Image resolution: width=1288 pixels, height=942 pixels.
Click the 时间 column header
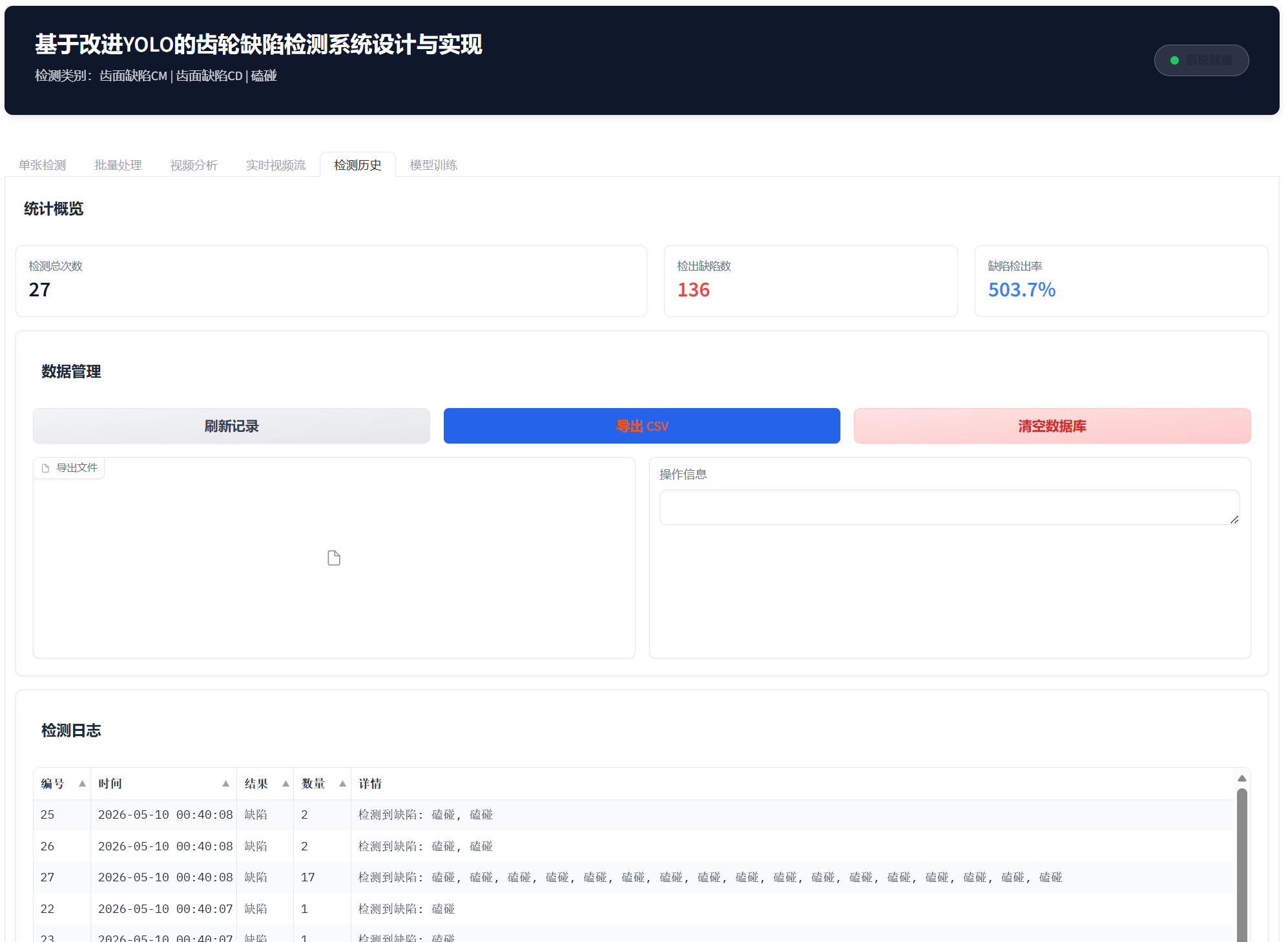coord(163,784)
